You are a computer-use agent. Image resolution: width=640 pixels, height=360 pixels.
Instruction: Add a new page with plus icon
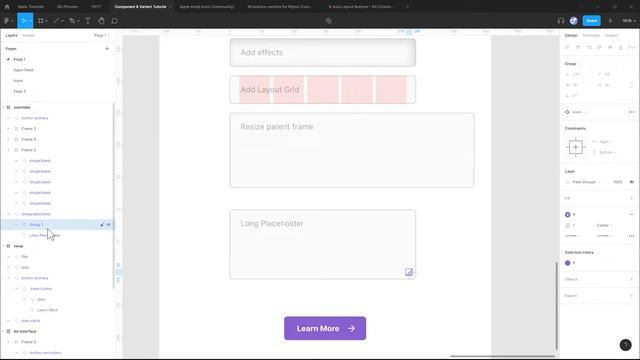click(107, 49)
